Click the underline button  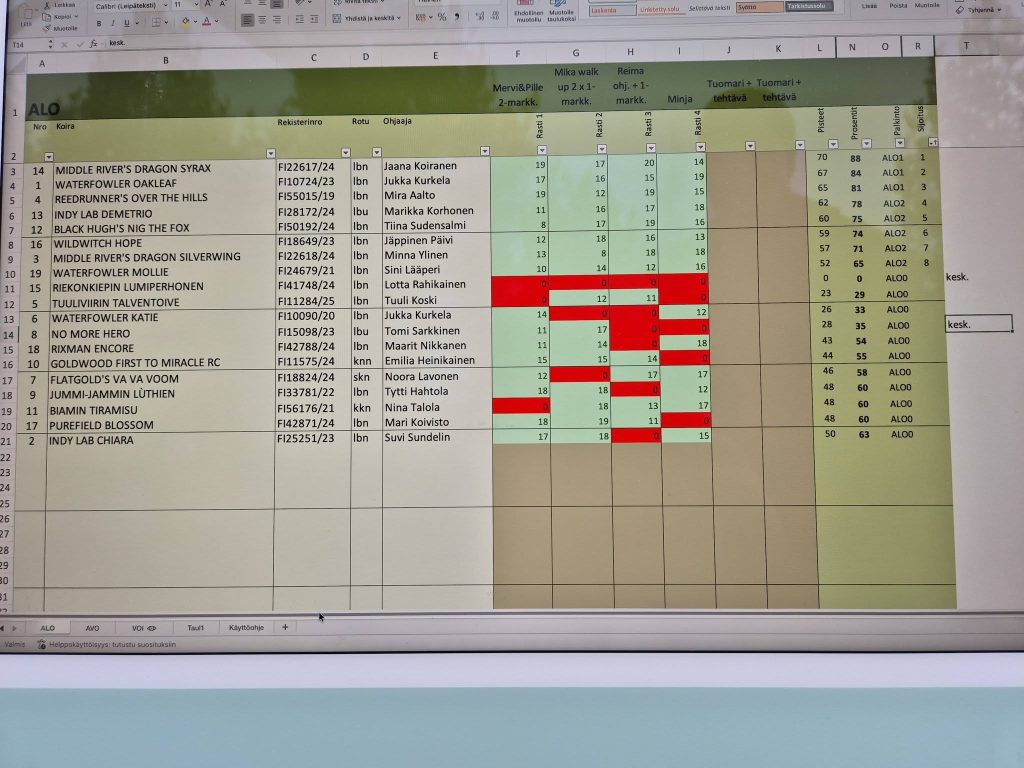coord(127,22)
